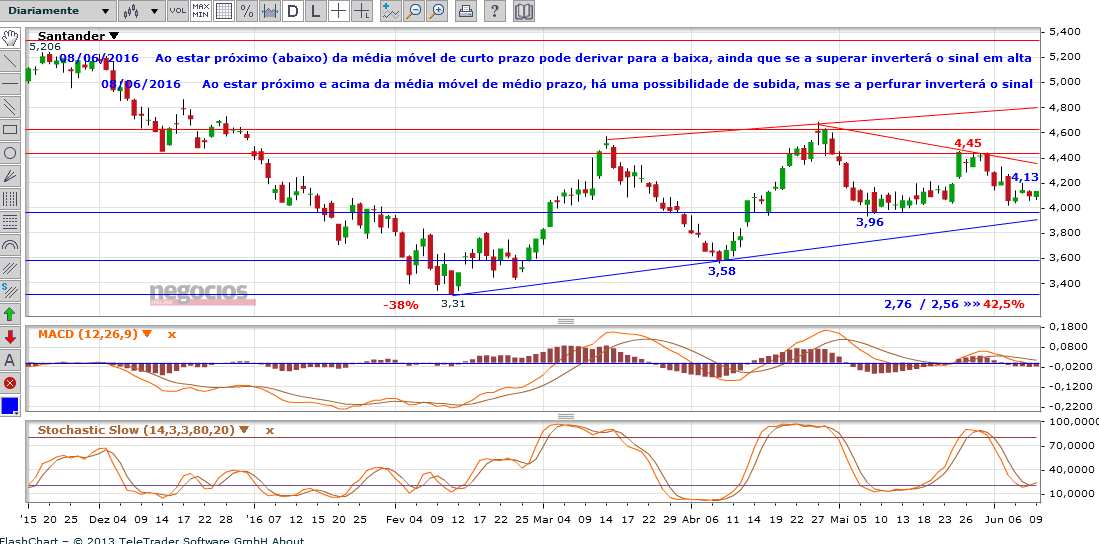Image resolution: width=1099 pixels, height=544 pixels.
Task: Open the About link in footer
Action: tap(289, 540)
